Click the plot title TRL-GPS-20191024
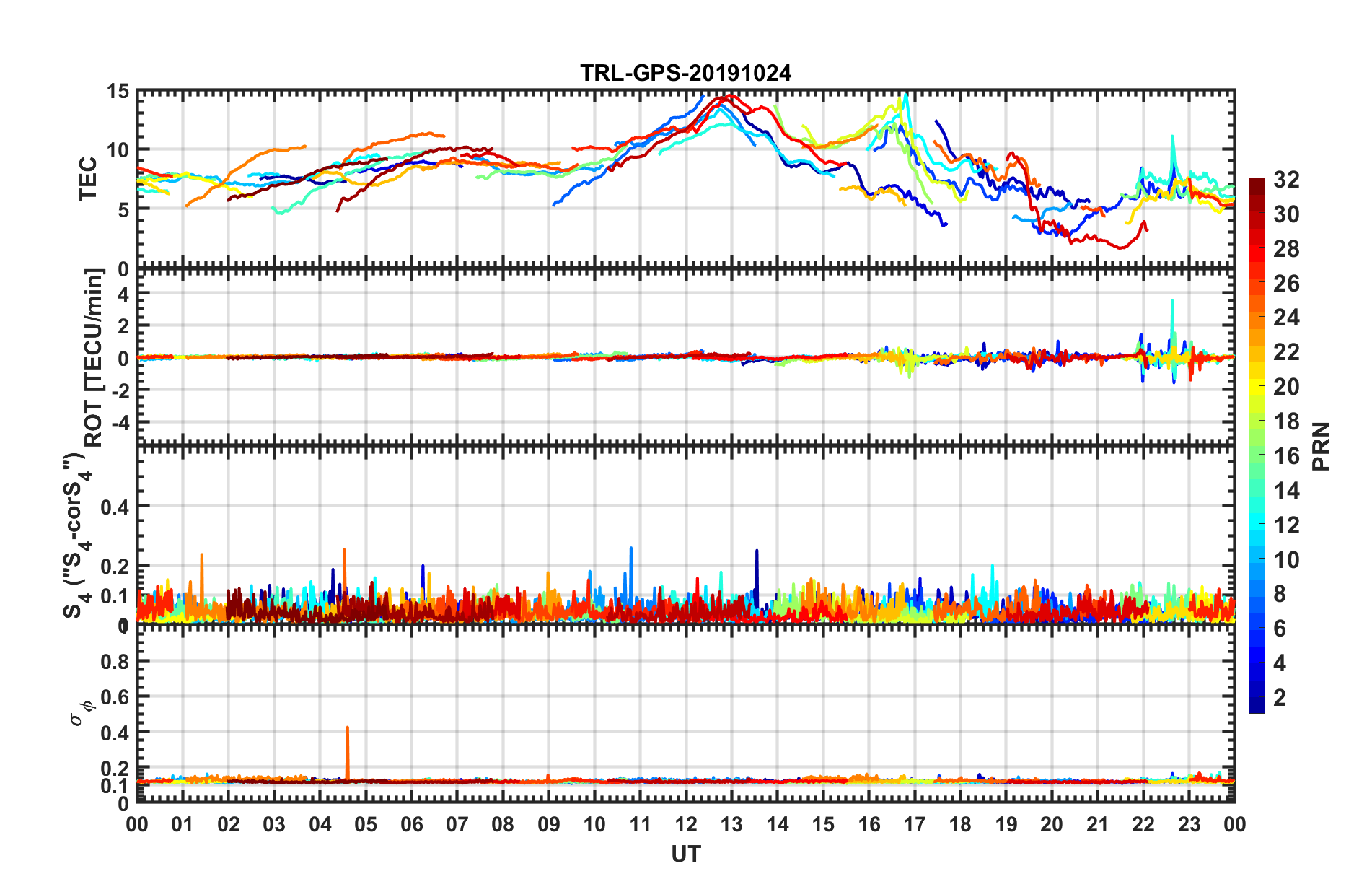1372x892 pixels. point(686,74)
